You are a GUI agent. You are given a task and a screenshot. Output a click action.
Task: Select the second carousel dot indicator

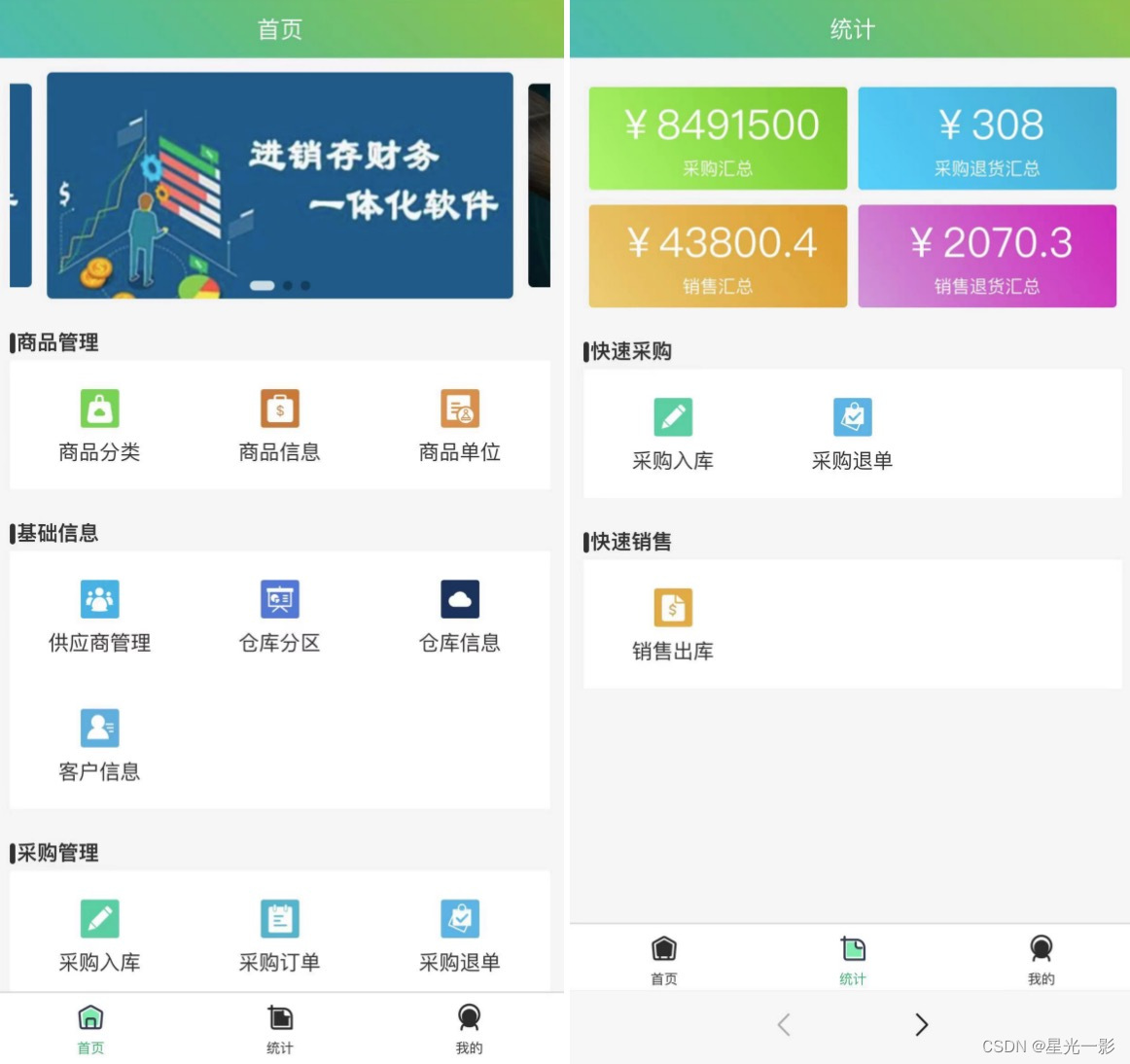click(x=288, y=286)
